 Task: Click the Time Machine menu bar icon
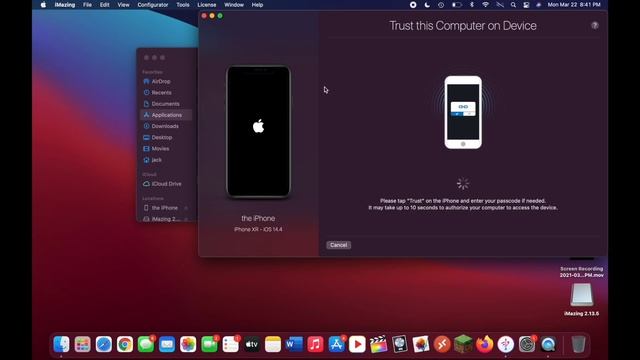click(x=441, y=5)
